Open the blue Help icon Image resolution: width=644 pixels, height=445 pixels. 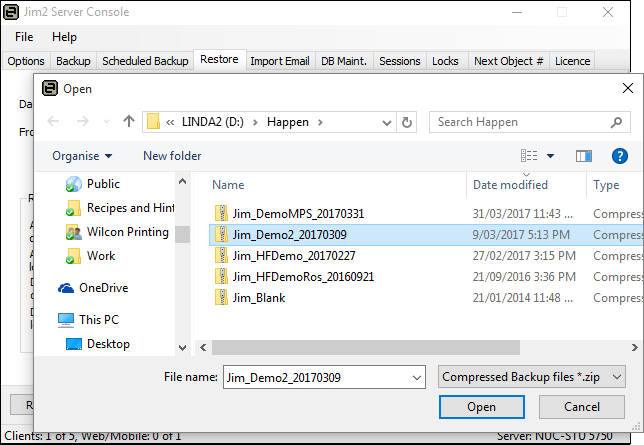pyautogui.click(x=619, y=156)
